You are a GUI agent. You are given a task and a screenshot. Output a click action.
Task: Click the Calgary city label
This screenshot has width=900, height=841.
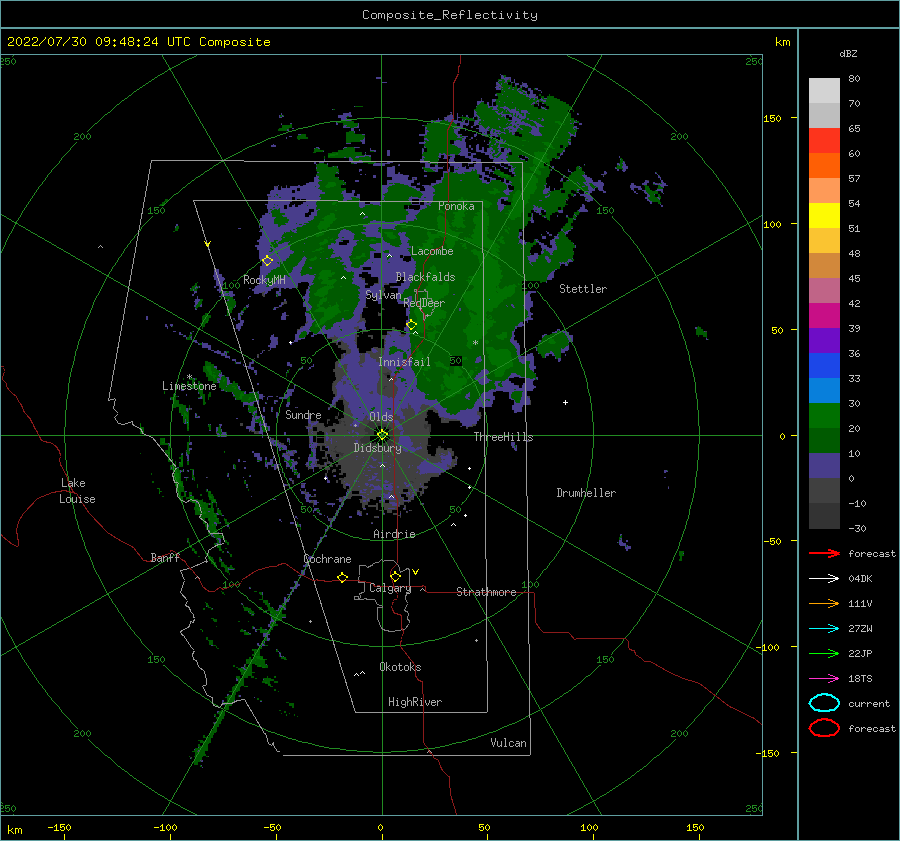(x=390, y=588)
